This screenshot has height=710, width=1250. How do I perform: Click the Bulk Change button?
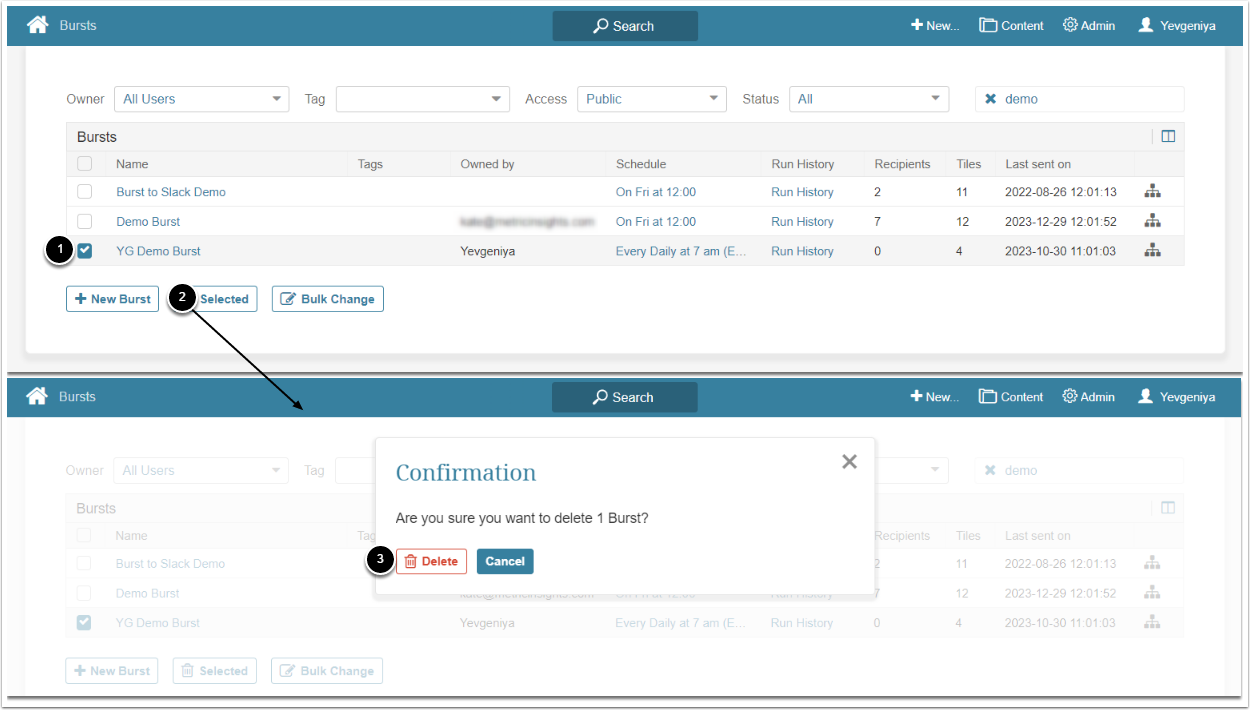pos(327,299)
